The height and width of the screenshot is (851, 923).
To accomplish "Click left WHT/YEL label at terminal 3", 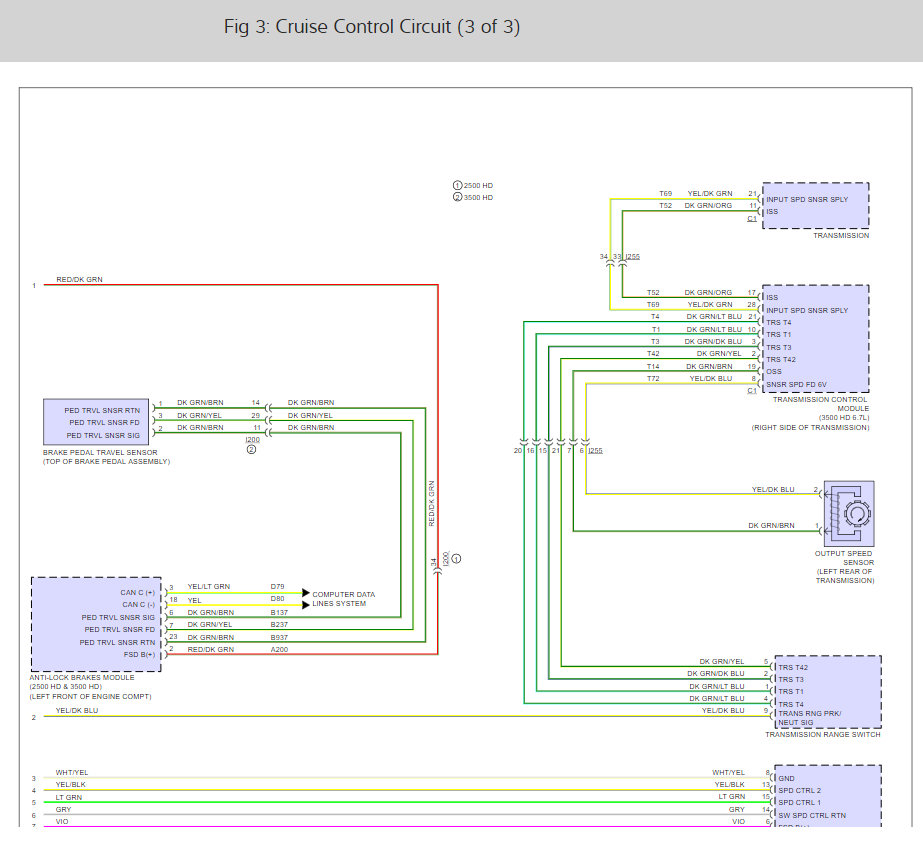I will tap(72, 773).
